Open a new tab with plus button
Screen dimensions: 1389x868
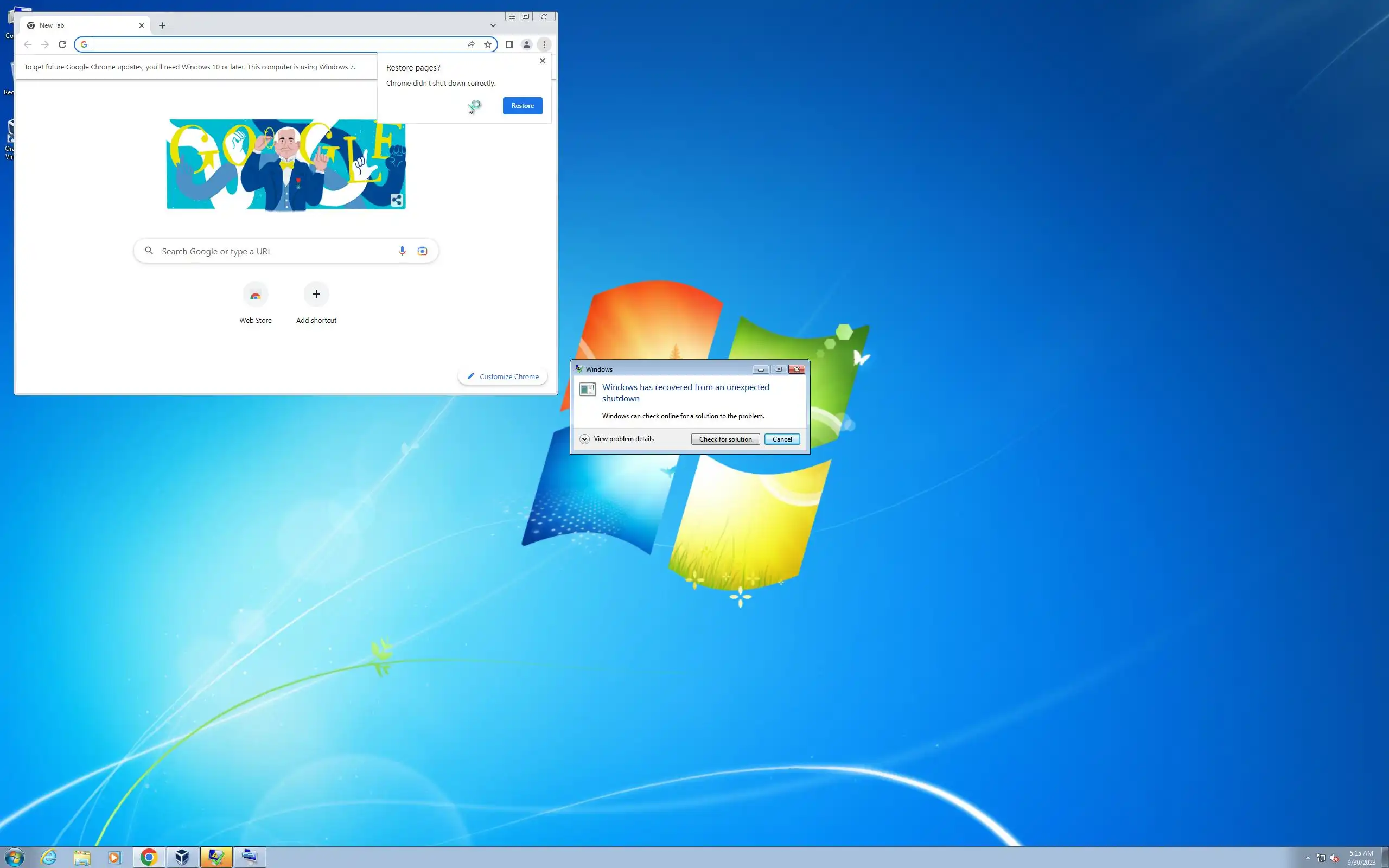pyautogui.click(x=162, y=25)
